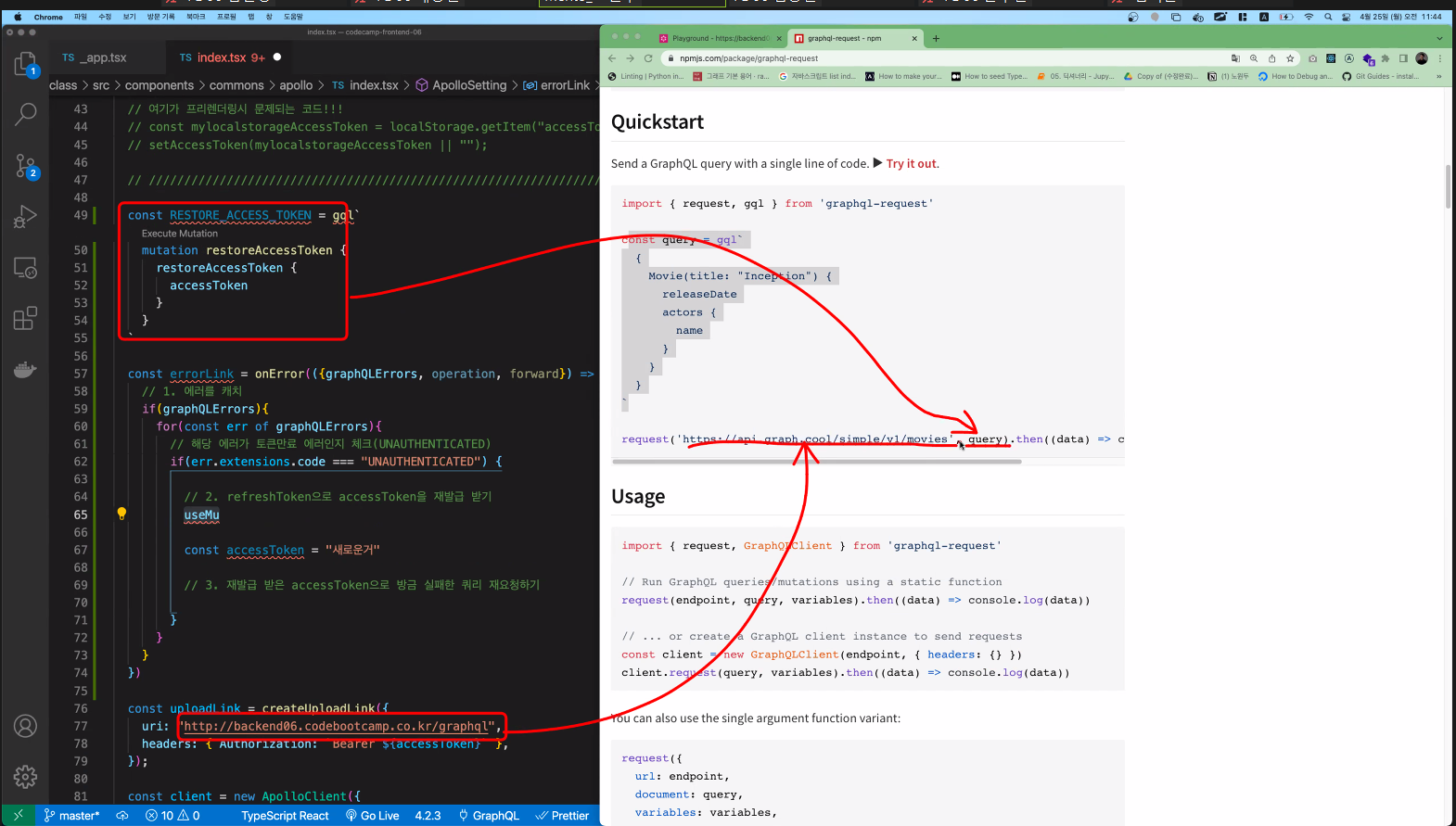Open Remote Explorer icon in activity bar
The image size is (1456, 826).
pyautogui.click(x=25, y=268)
